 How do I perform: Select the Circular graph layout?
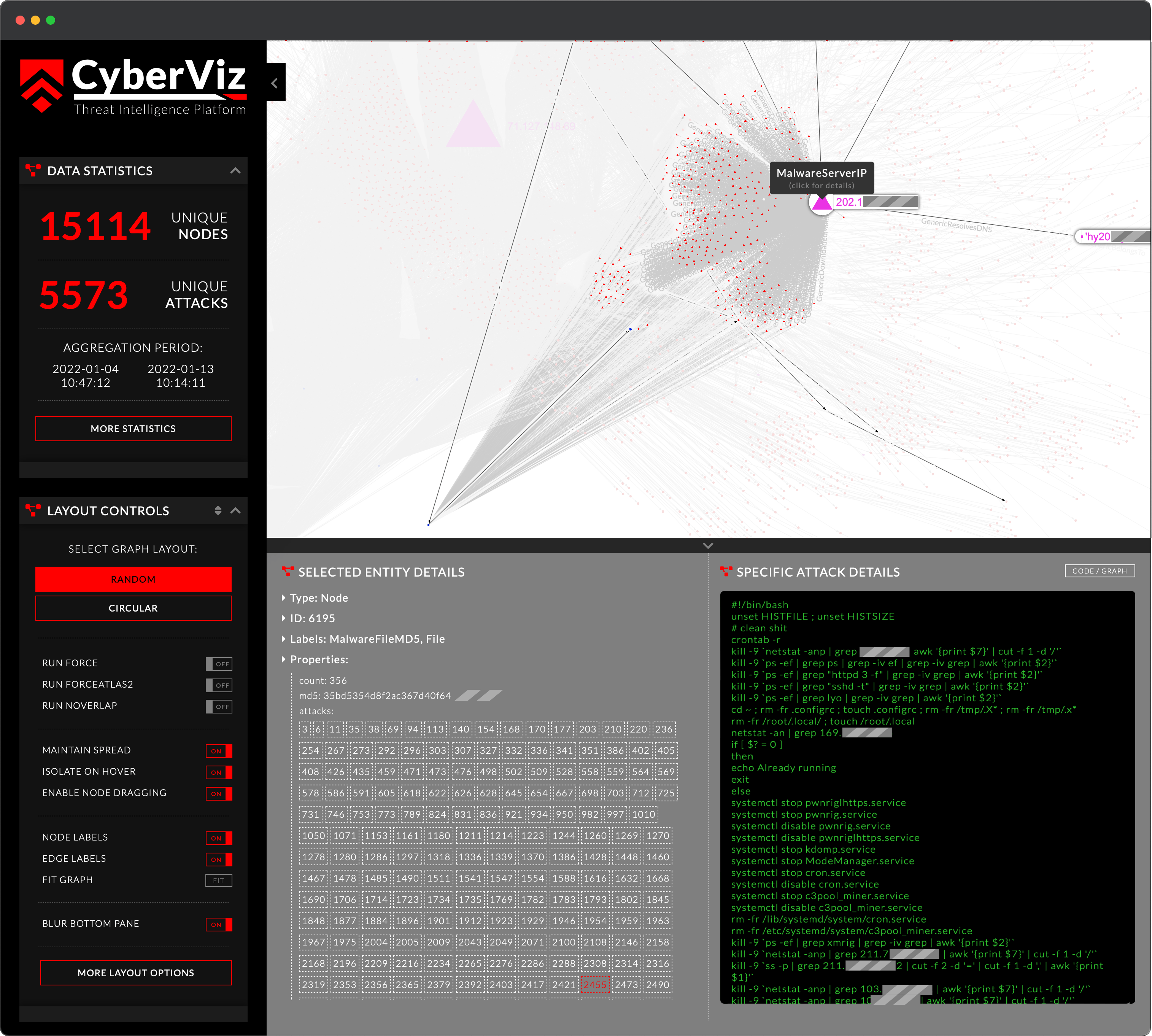pos(133,608)
